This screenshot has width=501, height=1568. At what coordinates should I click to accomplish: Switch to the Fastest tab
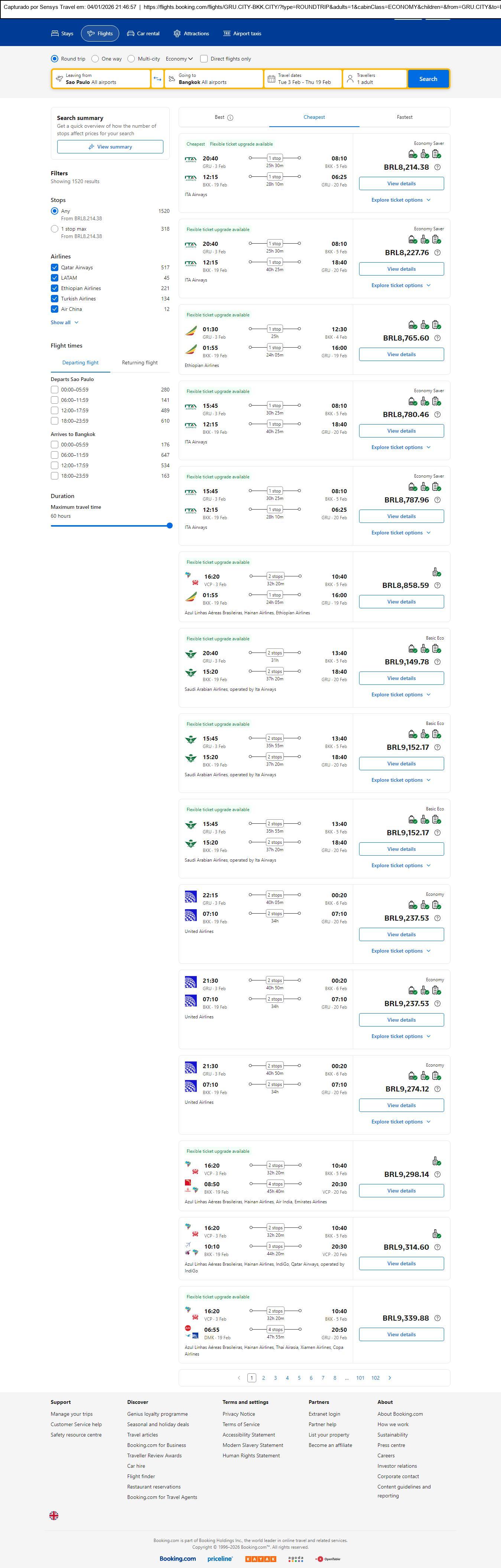404,117
